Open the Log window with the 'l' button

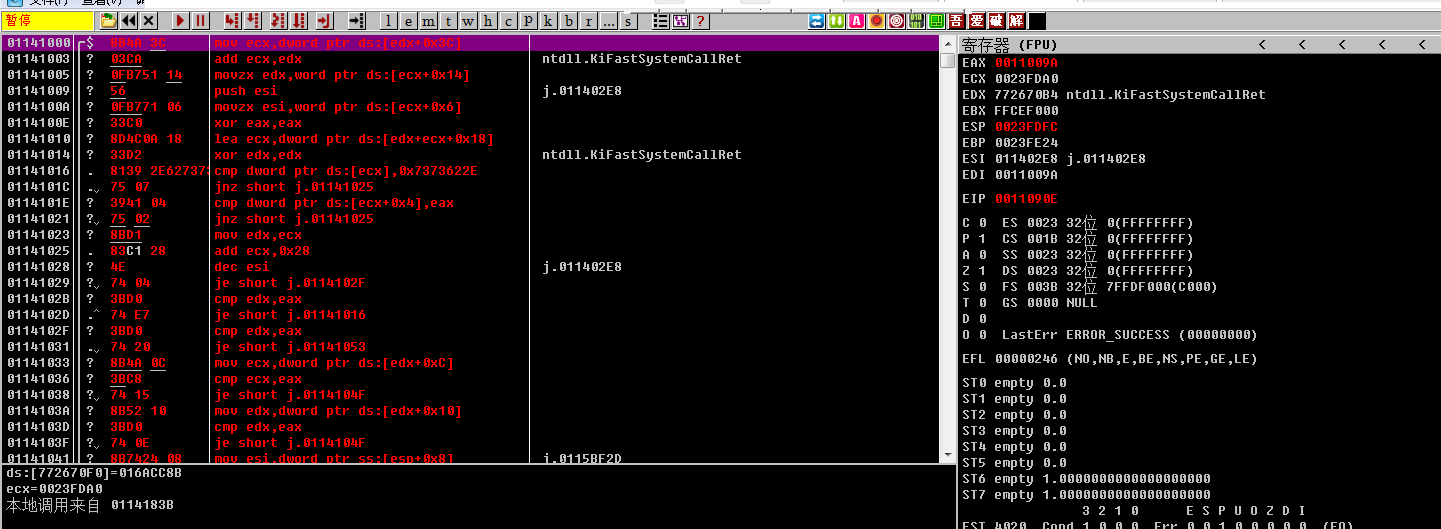point(388,21)
